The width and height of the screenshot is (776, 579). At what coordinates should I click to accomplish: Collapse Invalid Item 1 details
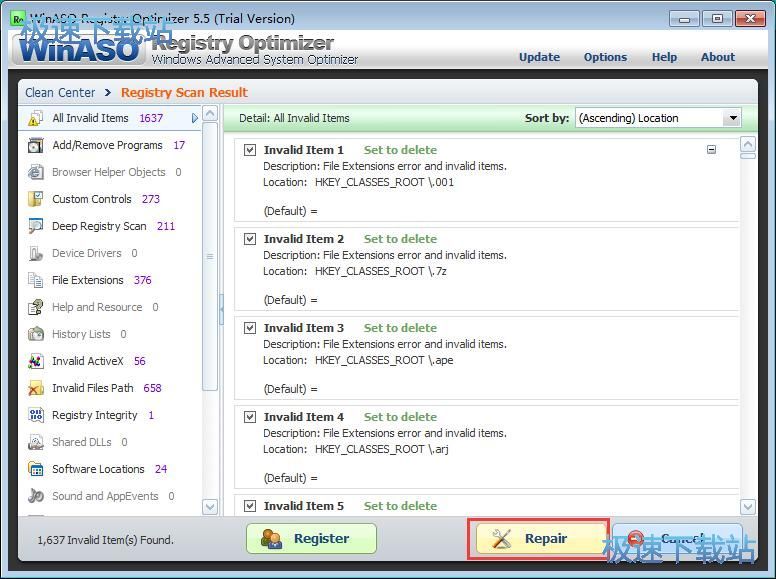click(711, 149)
